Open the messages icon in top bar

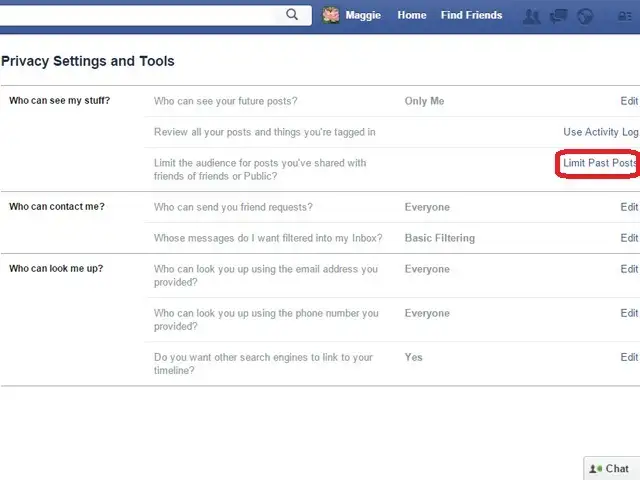point(558,16)
